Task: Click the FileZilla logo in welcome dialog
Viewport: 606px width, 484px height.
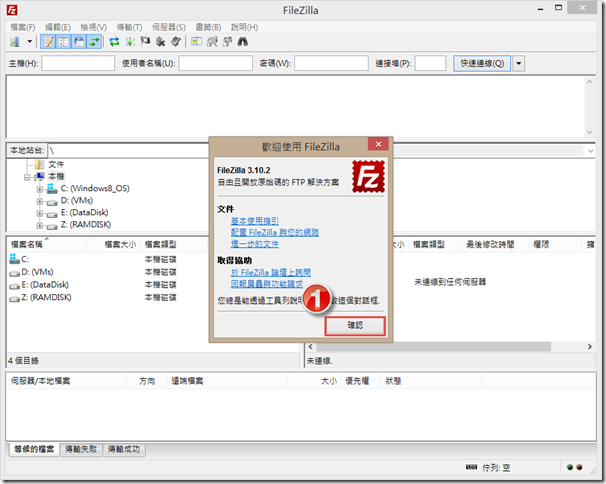Action: tap(368, 177)
